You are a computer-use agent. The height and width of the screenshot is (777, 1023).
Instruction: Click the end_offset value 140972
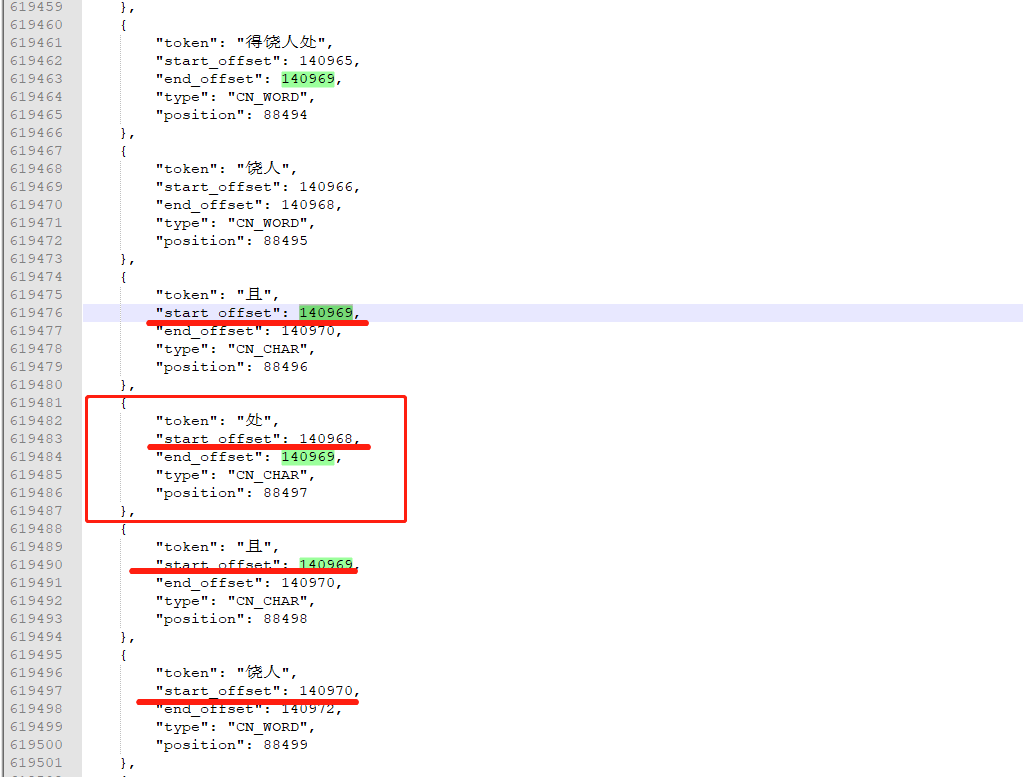308,709
